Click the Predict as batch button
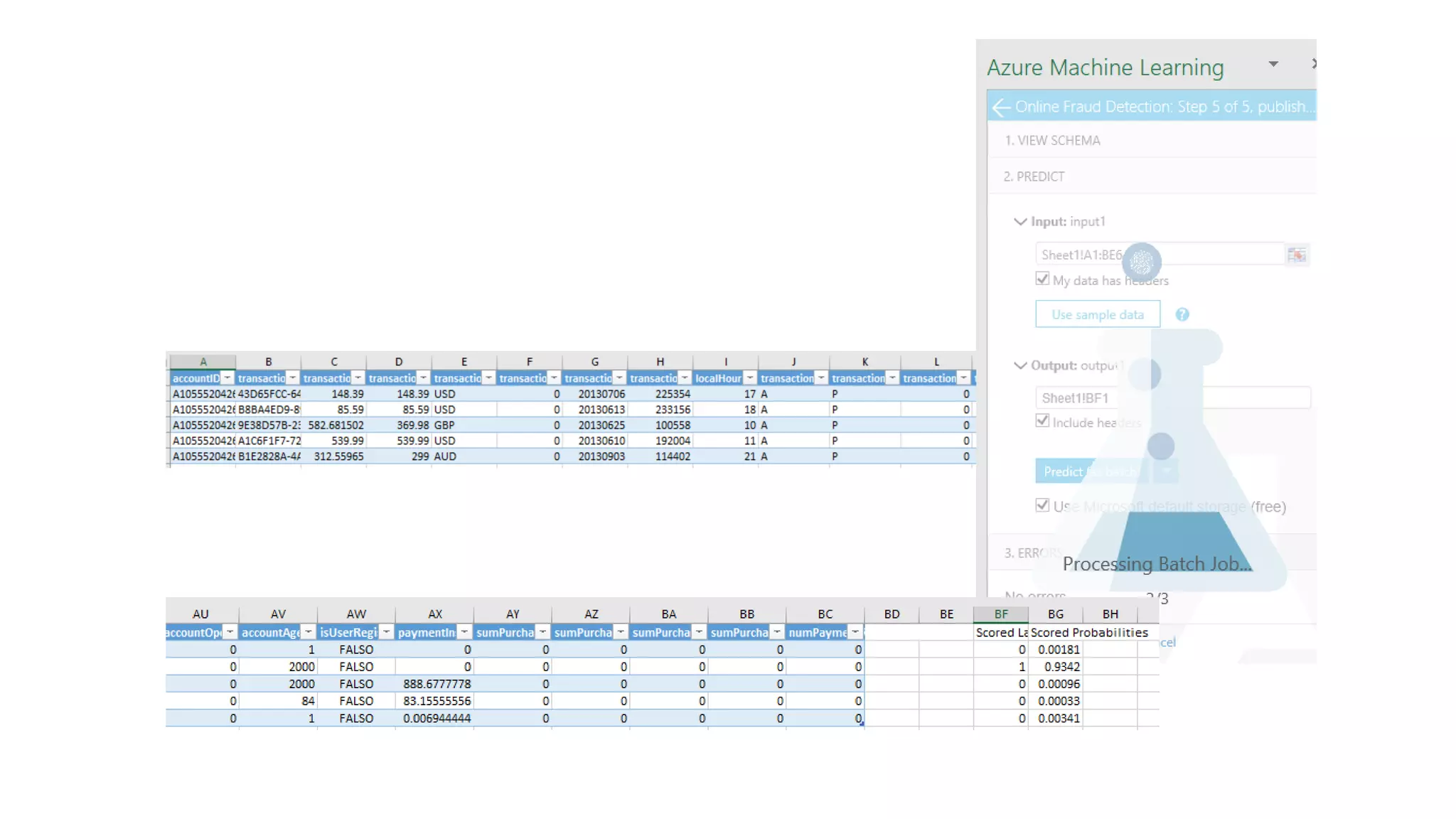Screen dimensions: 1456x819 [x=1088, y=471]
